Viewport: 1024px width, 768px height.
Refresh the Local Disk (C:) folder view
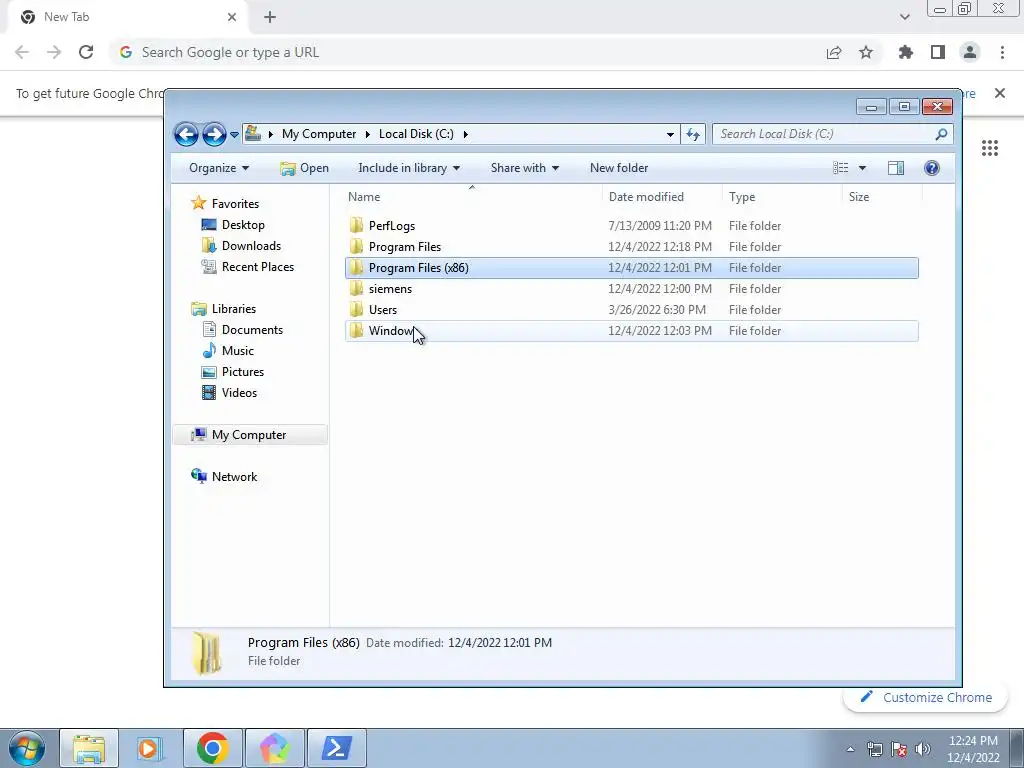(692, 135)
